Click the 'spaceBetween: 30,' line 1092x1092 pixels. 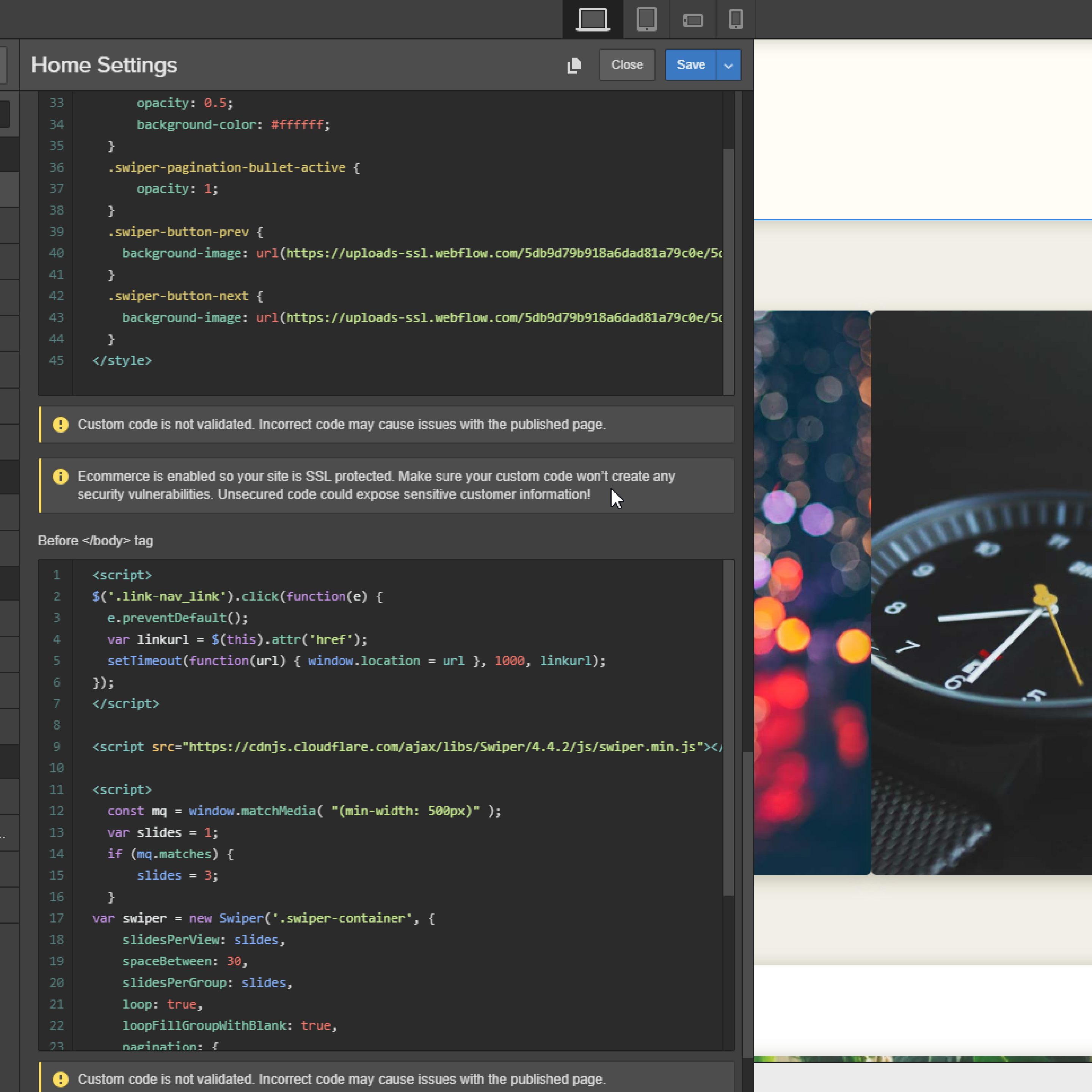185,962
